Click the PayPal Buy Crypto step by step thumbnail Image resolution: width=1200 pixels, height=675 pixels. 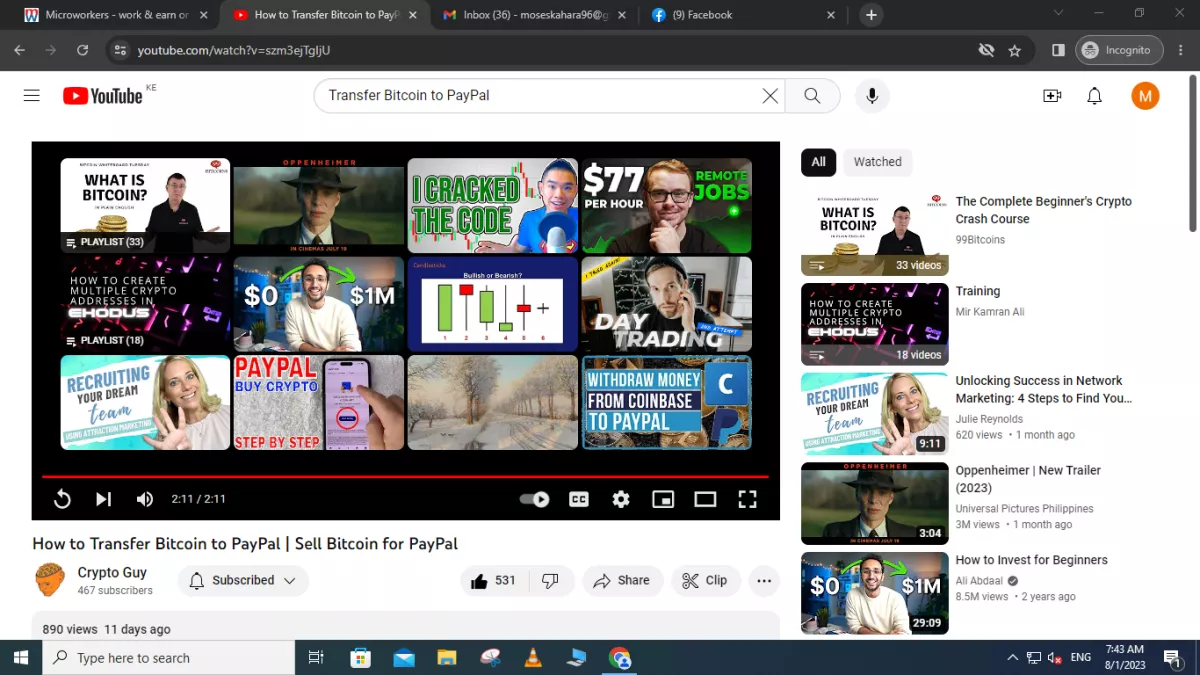(x=319, y=403)
